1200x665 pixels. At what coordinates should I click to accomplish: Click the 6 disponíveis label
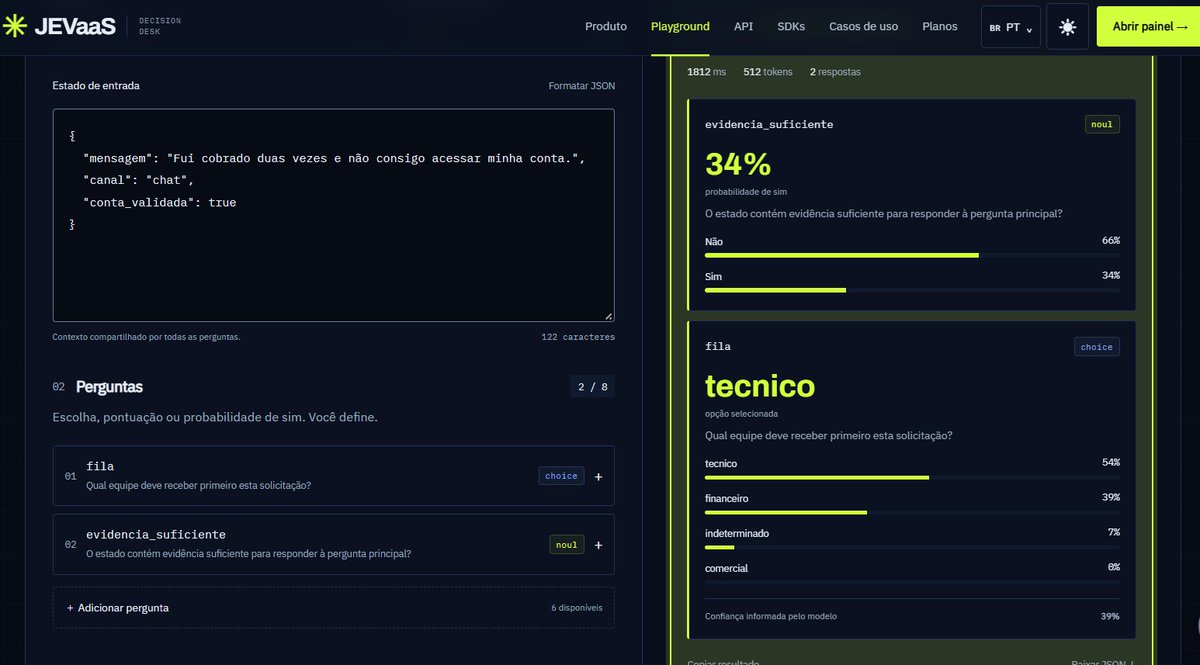(577, 608)
